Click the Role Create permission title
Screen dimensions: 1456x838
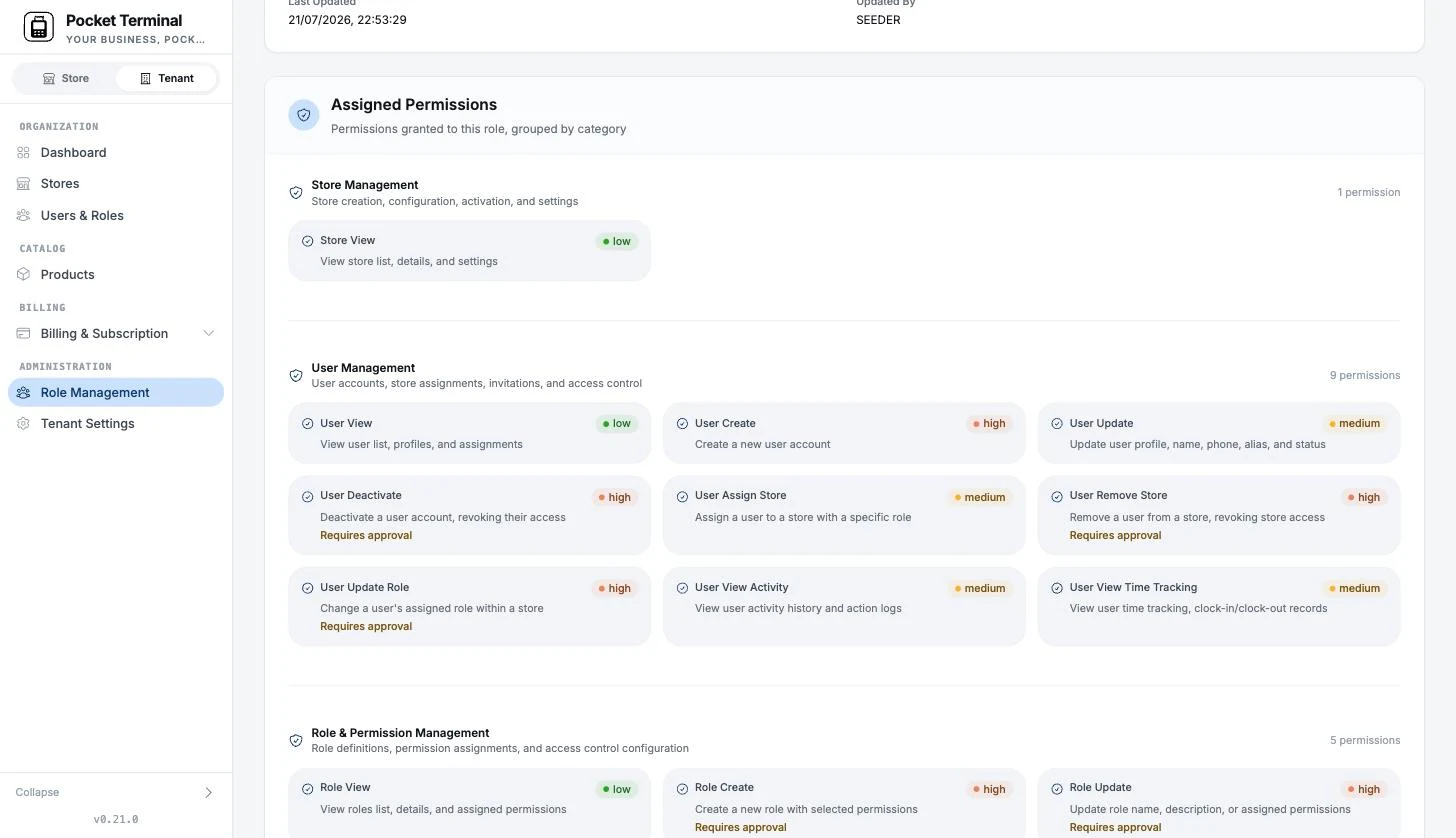pyautogui.click(x=724, y=787)
